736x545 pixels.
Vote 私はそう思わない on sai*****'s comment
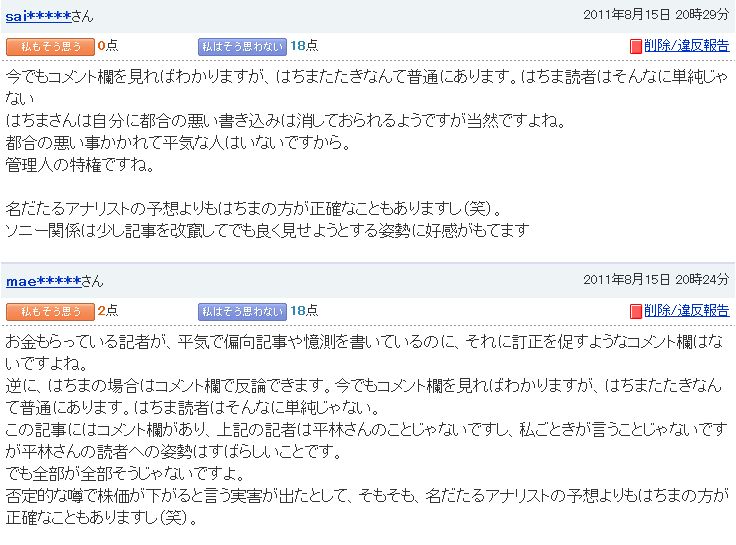click(242, 46)
